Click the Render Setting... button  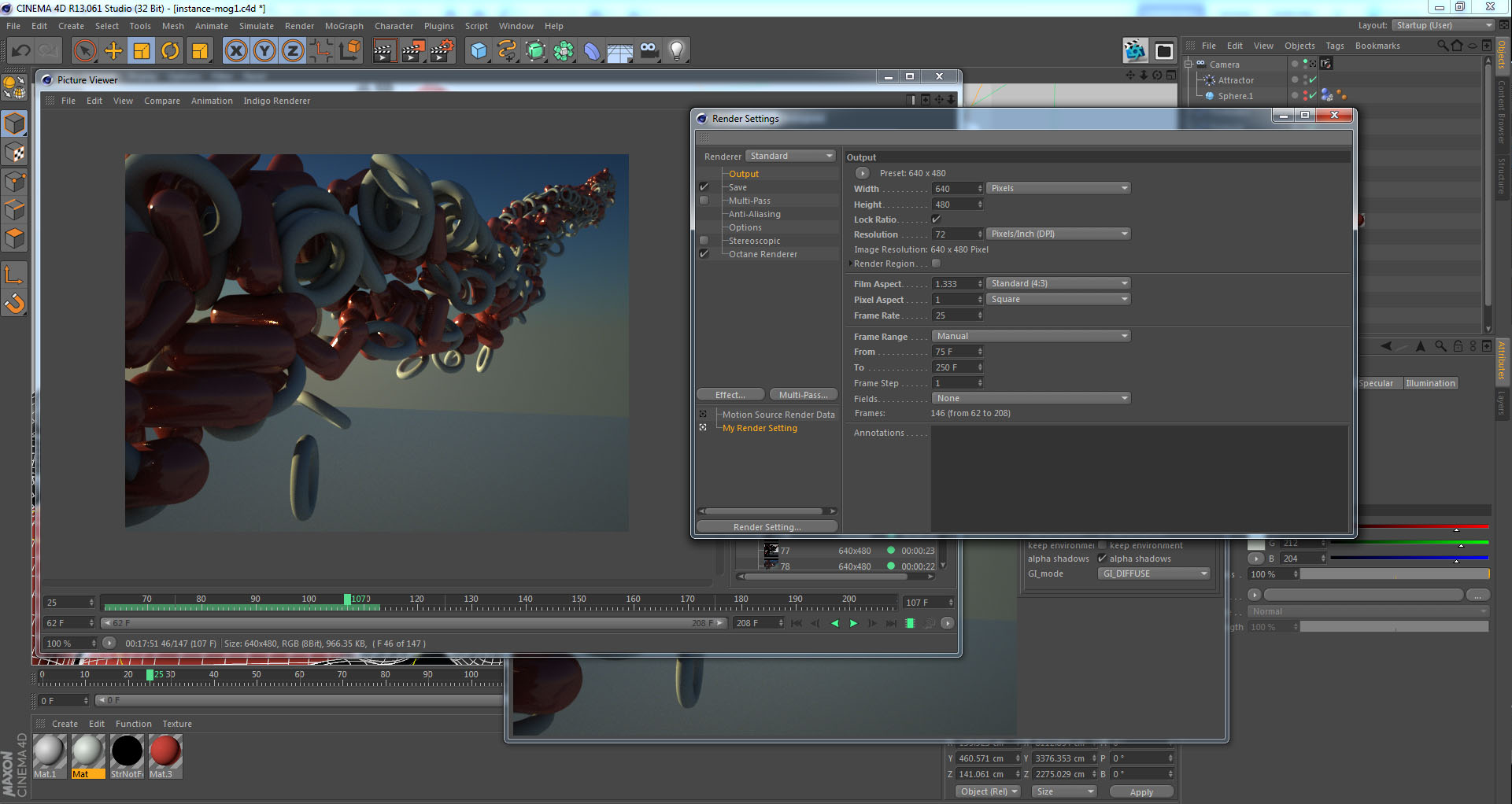(767, 527)
